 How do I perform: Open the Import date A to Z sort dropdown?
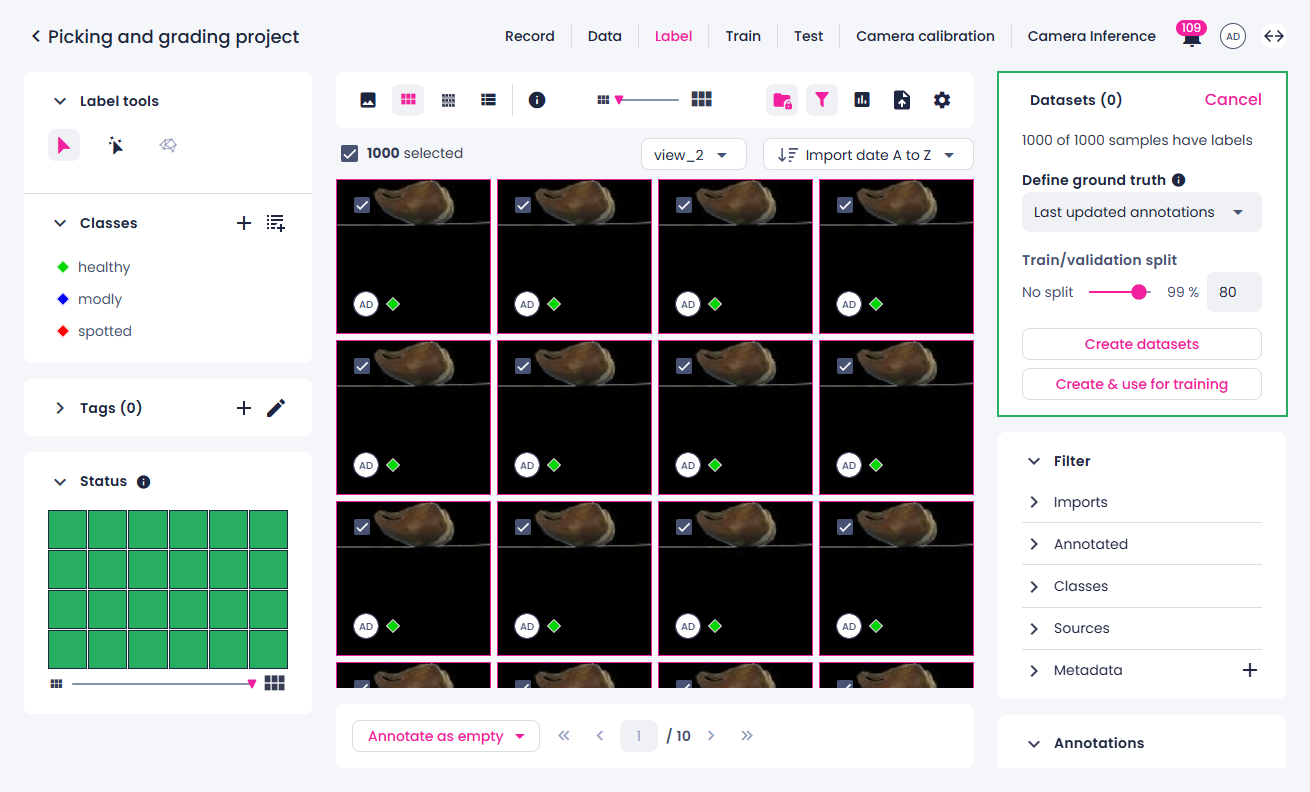click(x=868, y=155)
